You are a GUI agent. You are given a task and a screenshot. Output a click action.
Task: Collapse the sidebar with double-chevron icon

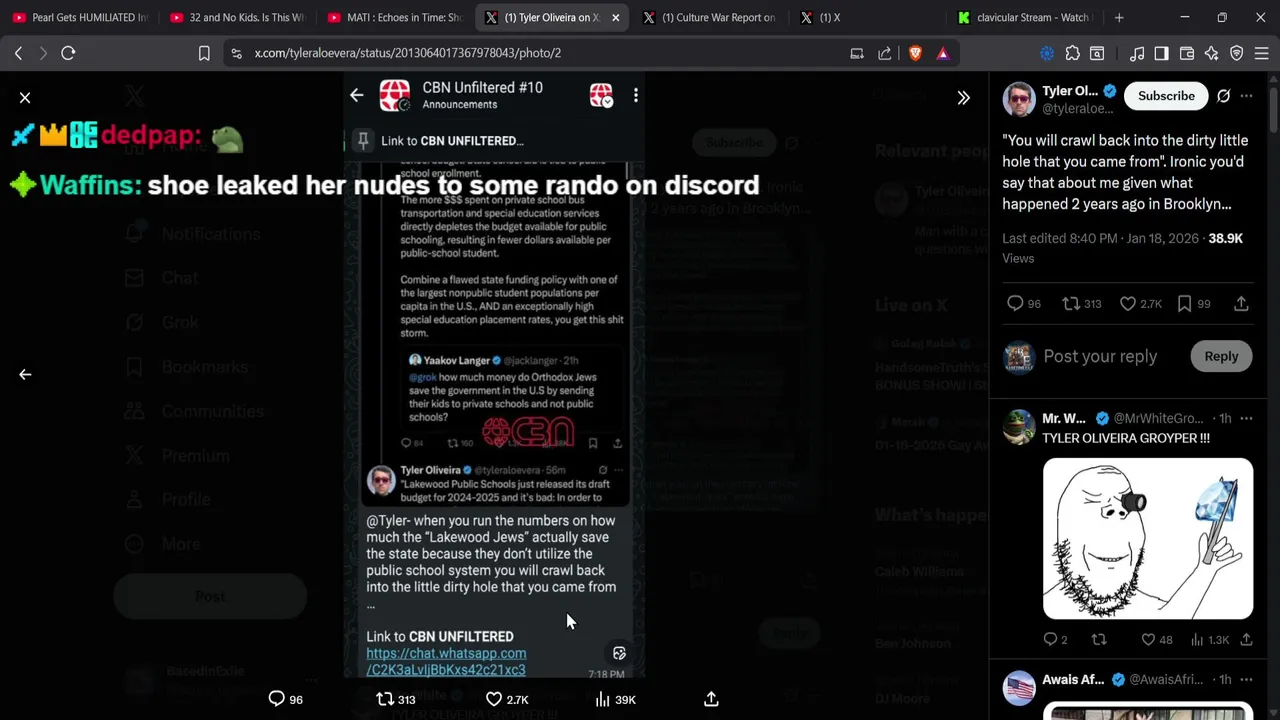pyautogui.click(x=963, y=97)
